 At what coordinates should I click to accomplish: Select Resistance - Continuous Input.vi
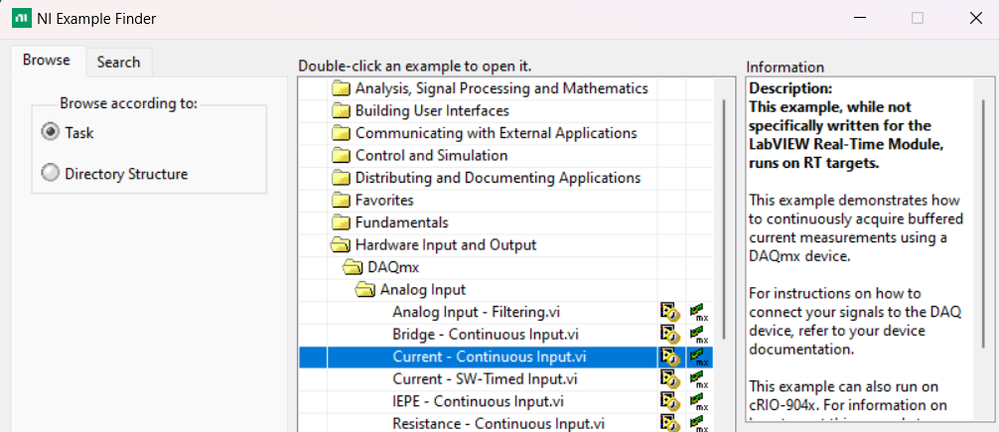click(498, 424)
